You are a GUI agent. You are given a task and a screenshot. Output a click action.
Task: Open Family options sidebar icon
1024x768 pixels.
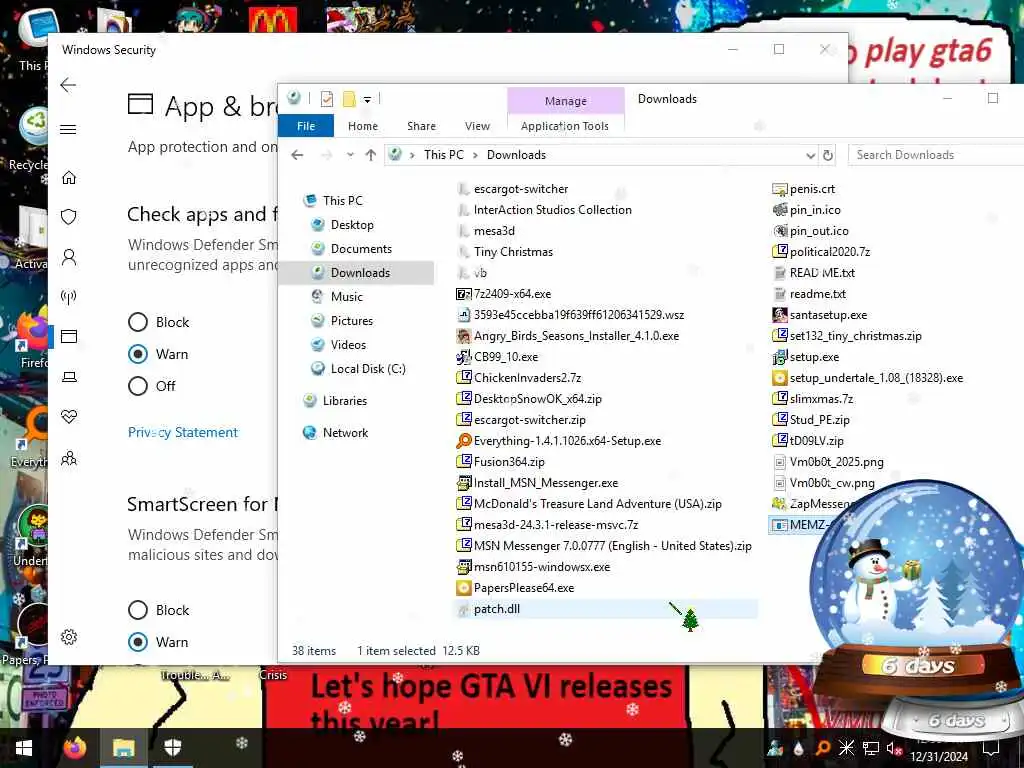coord(69,458)
